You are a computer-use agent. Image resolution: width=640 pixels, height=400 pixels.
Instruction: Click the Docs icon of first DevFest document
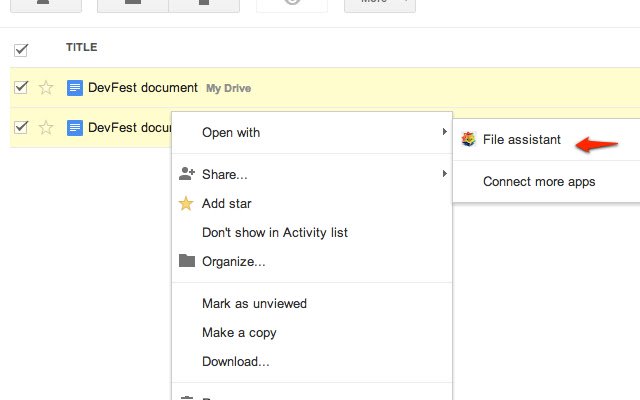point(75,88)
